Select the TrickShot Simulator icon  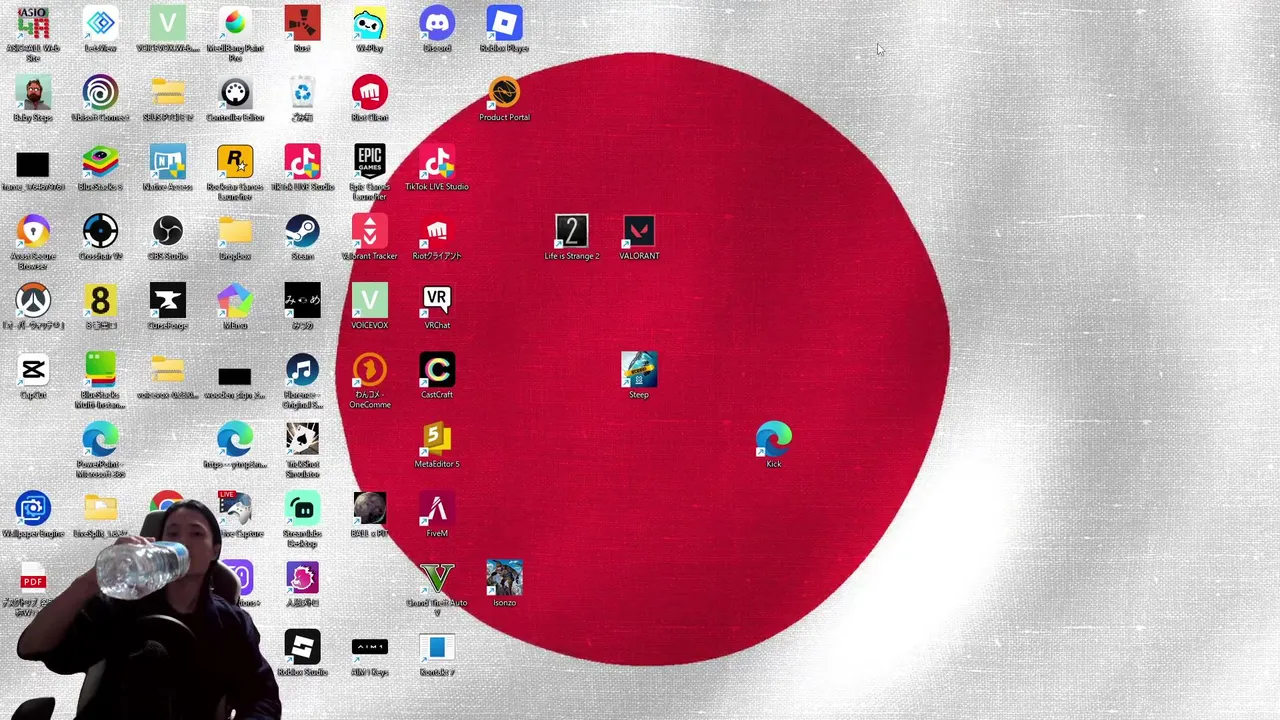pos(302,440)
